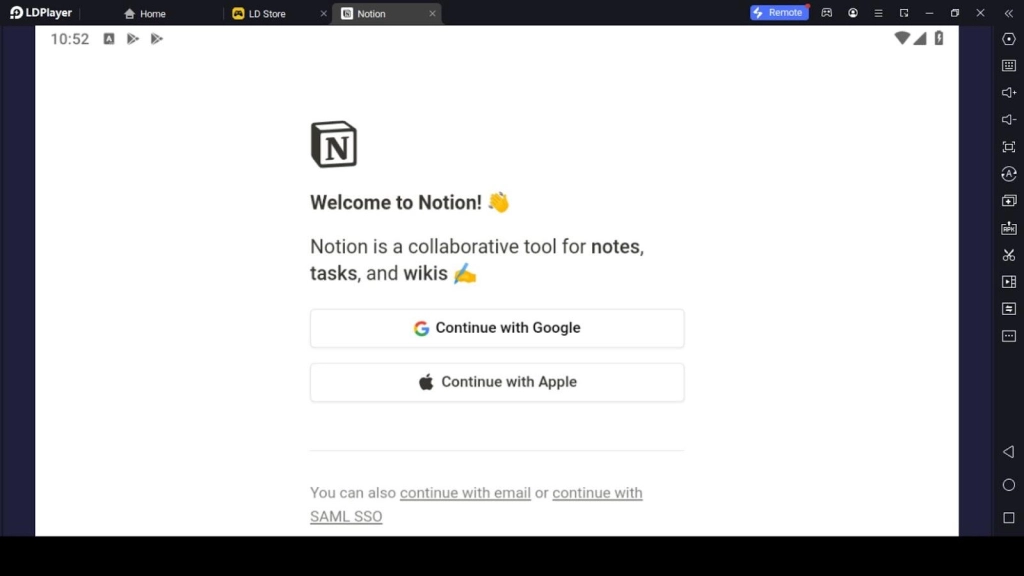Click the Android back triangle button
Screen dimensions: 1024x576
tap(1009, 451)
